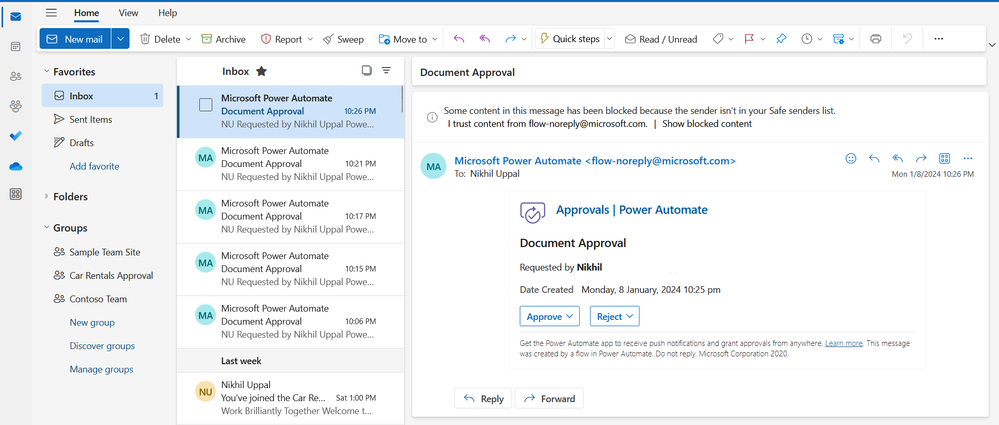Click the Reply all arrow in toolbar
The image size is (999, 425).
click(485, 39)
